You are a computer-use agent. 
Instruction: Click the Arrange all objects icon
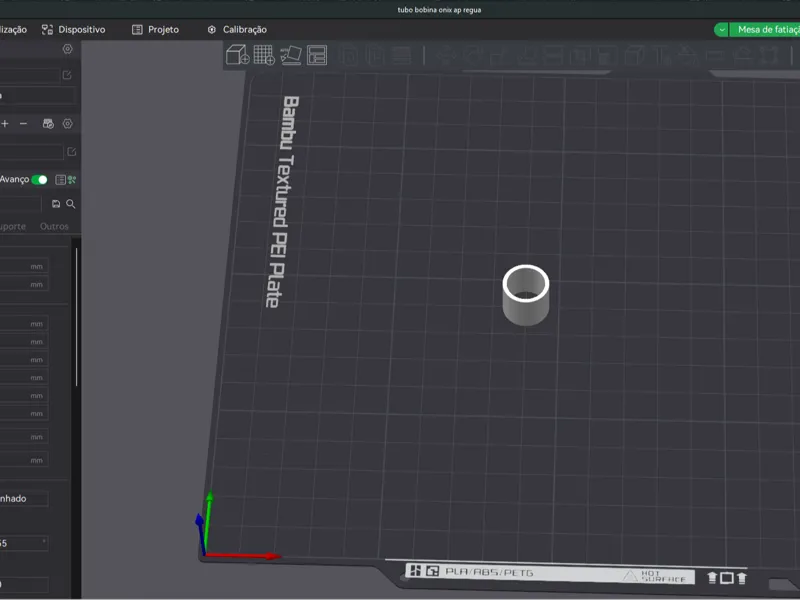coord(317,55)
